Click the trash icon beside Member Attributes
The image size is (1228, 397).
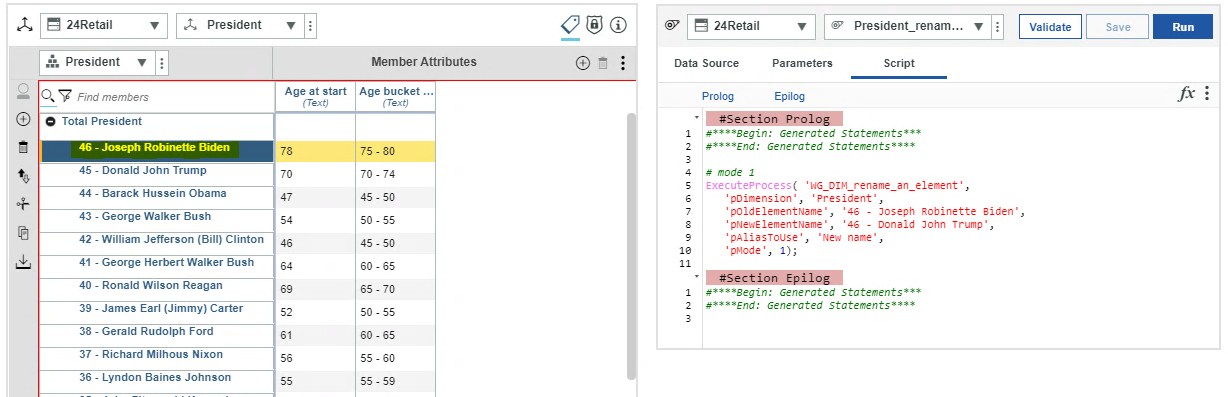pos(603,63)
